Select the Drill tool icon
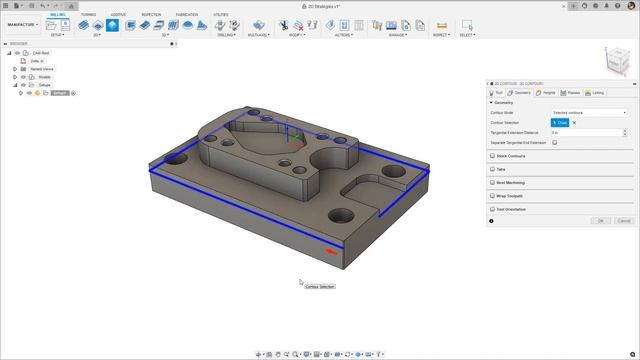This screenshot has height=360, width=640. (x=220, y=25)
